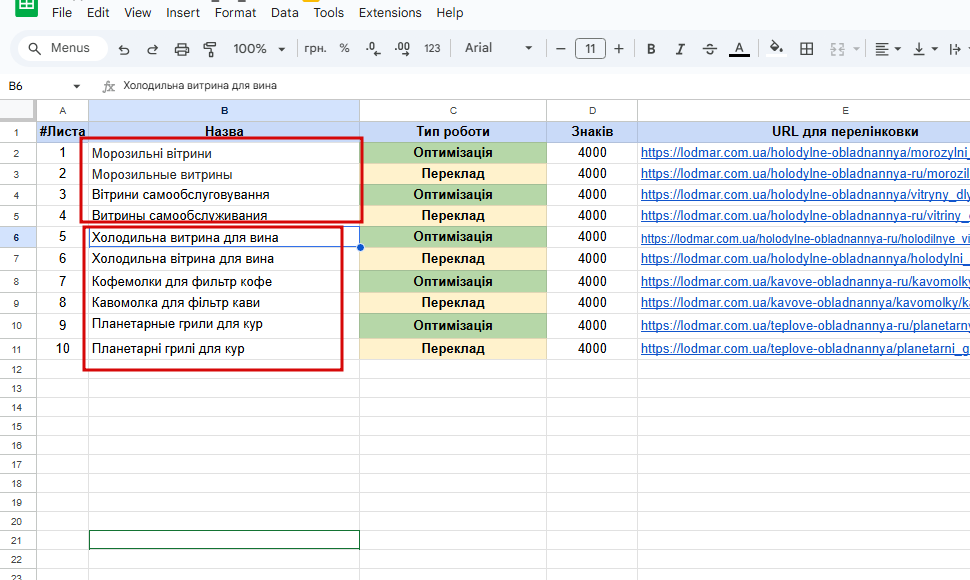Select cell 'Кофемолки для фильтр кофе'
Image resolution: width=970 pixels, height=580 pixels.
(x=224, y=281)
